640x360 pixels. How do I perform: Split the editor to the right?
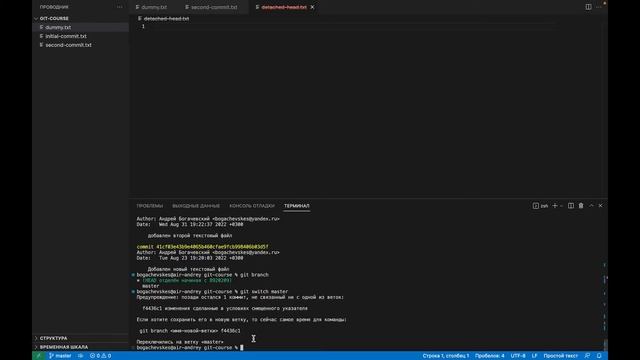[x=588, y=7]
